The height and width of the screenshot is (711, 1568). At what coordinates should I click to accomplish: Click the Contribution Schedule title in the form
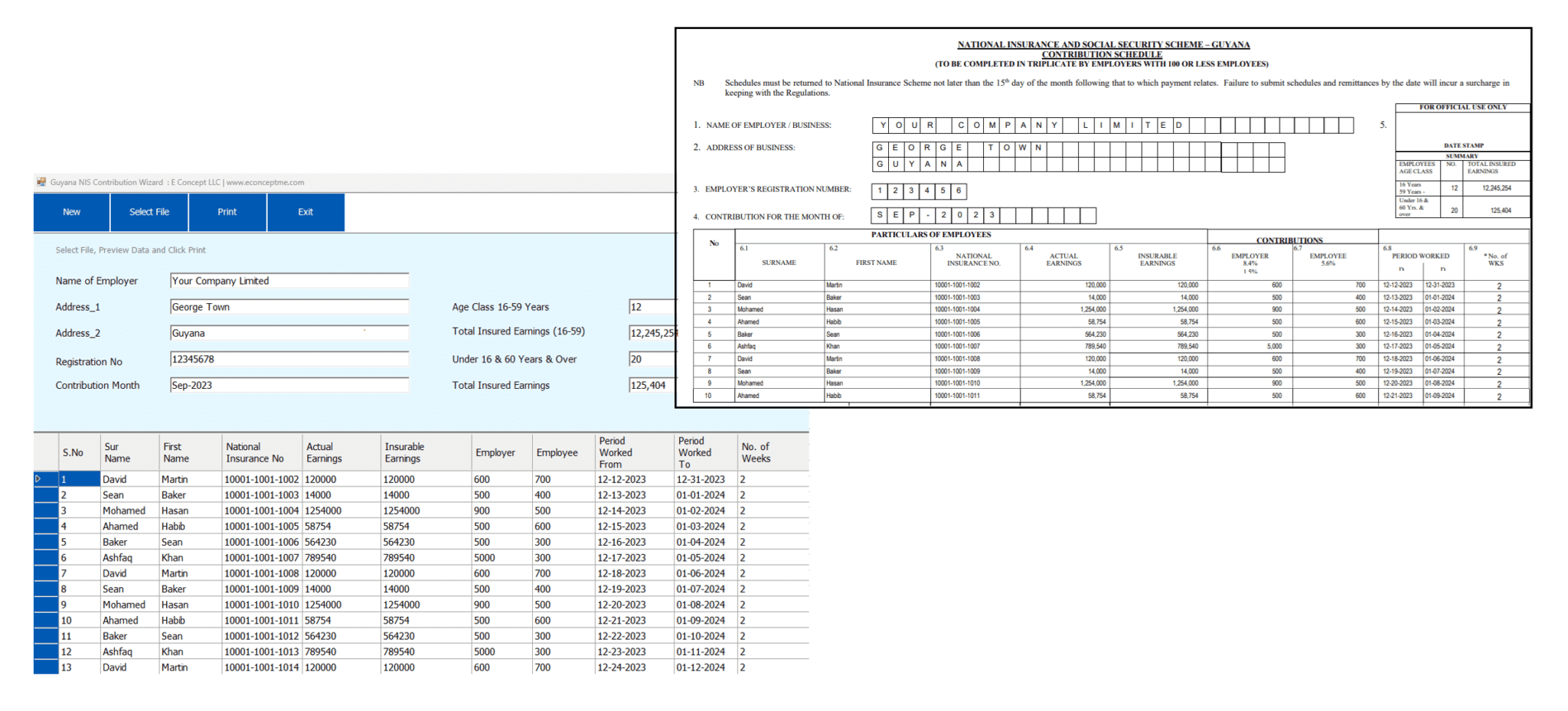tap(1102, 54)
